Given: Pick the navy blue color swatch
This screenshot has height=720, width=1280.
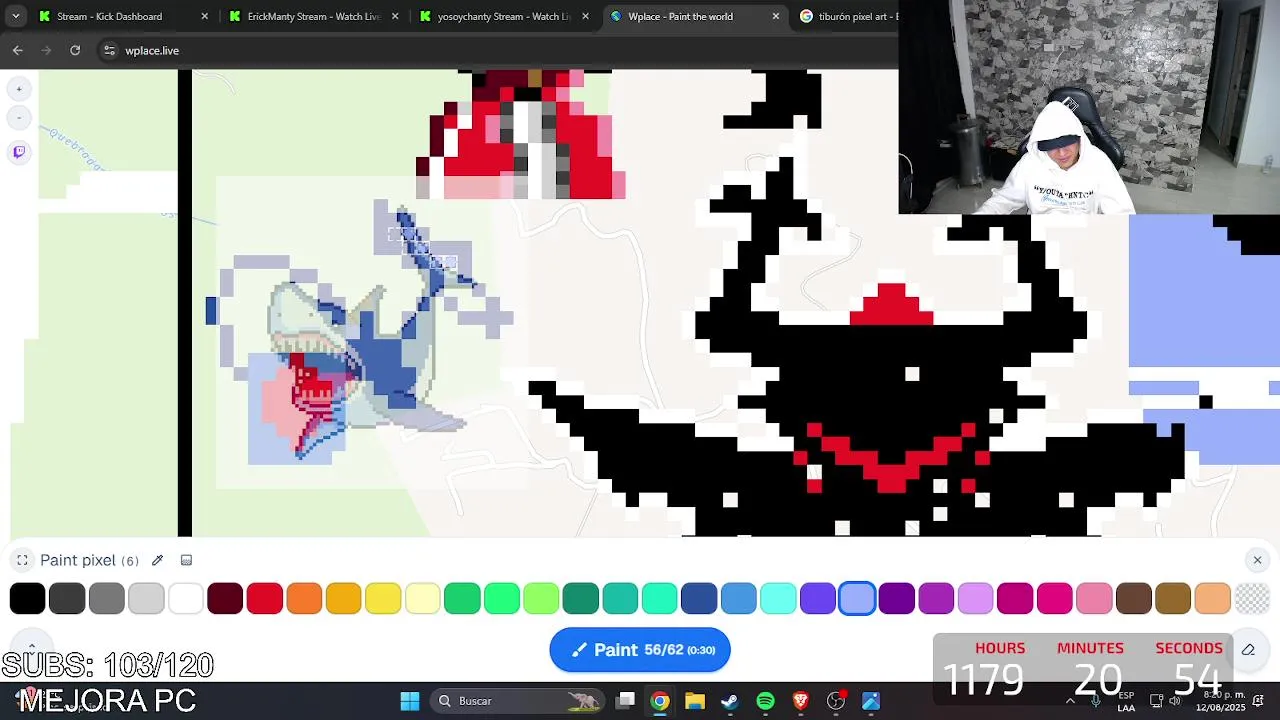Looking at the screenshot, I should click(699, 598).
